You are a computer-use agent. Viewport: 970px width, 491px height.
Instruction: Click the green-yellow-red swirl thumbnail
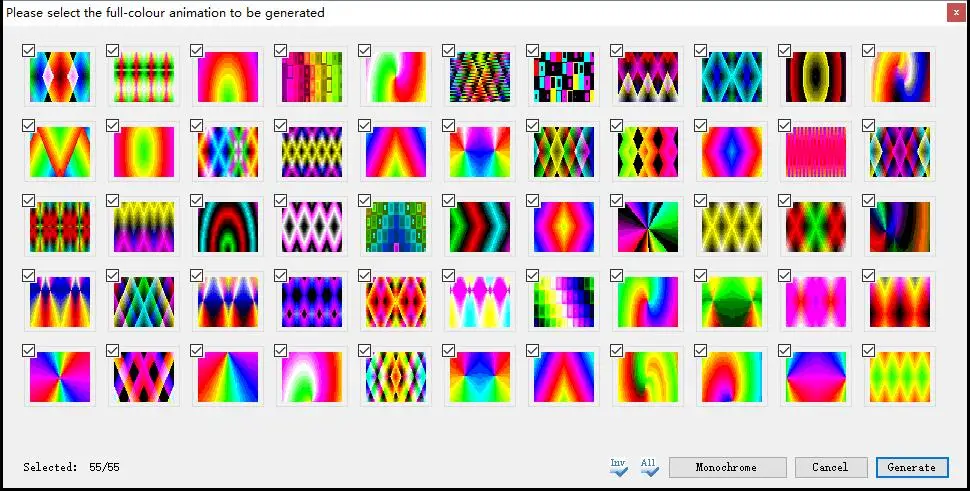[648, 377]
